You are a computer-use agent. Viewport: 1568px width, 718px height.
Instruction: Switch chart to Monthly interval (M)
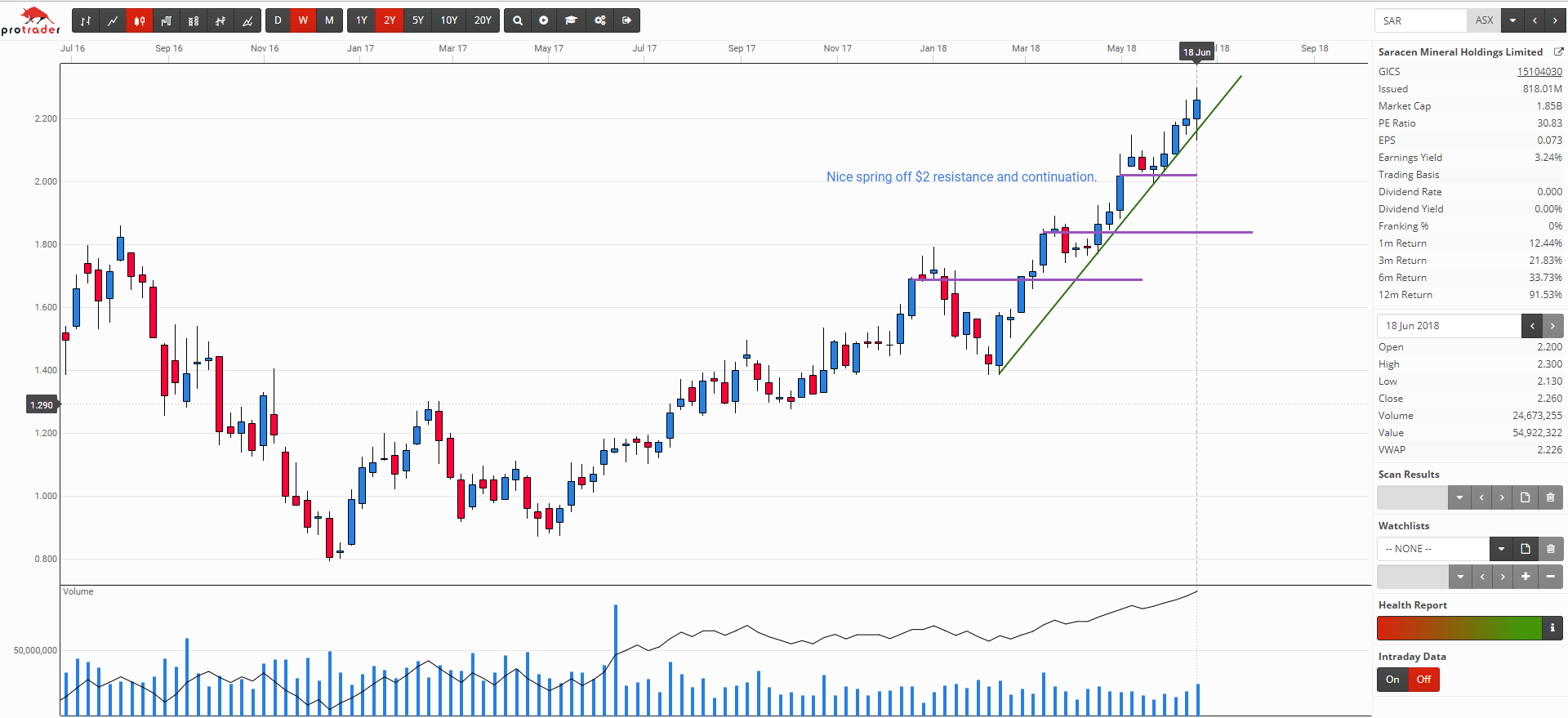click(329, 20)
